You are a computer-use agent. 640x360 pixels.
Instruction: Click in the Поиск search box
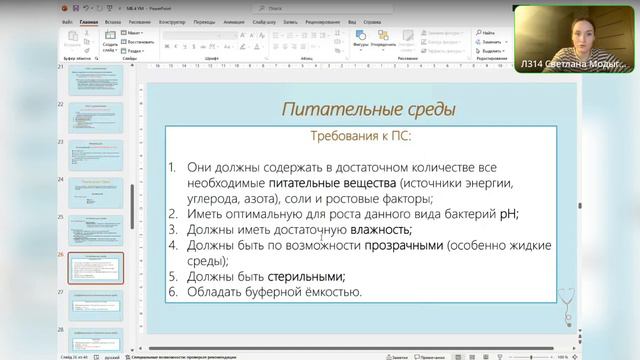(322, 8)
